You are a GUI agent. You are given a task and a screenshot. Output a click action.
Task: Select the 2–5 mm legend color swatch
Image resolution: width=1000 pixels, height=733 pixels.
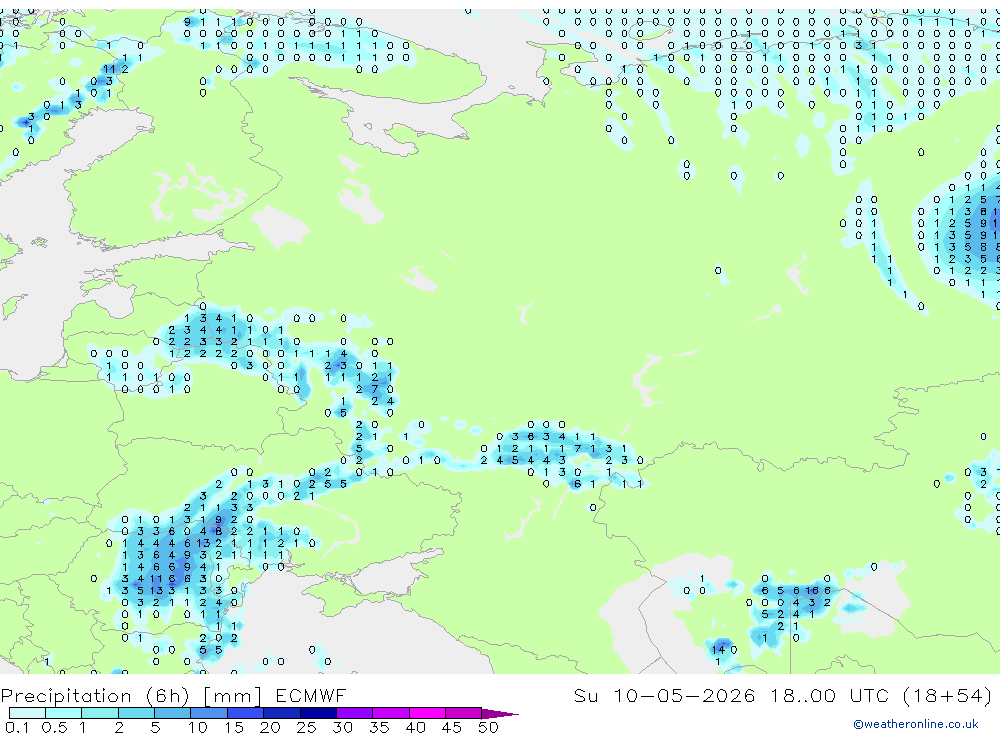[136, 713]
